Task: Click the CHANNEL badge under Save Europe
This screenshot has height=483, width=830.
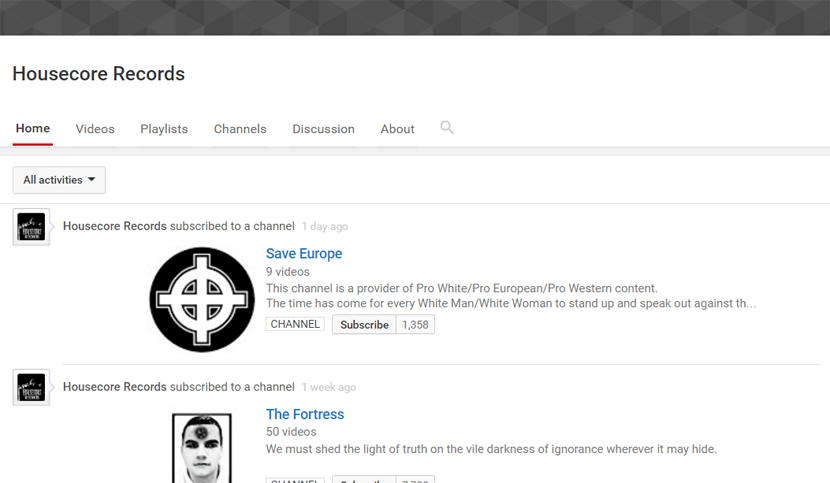Action: [295, 324]
